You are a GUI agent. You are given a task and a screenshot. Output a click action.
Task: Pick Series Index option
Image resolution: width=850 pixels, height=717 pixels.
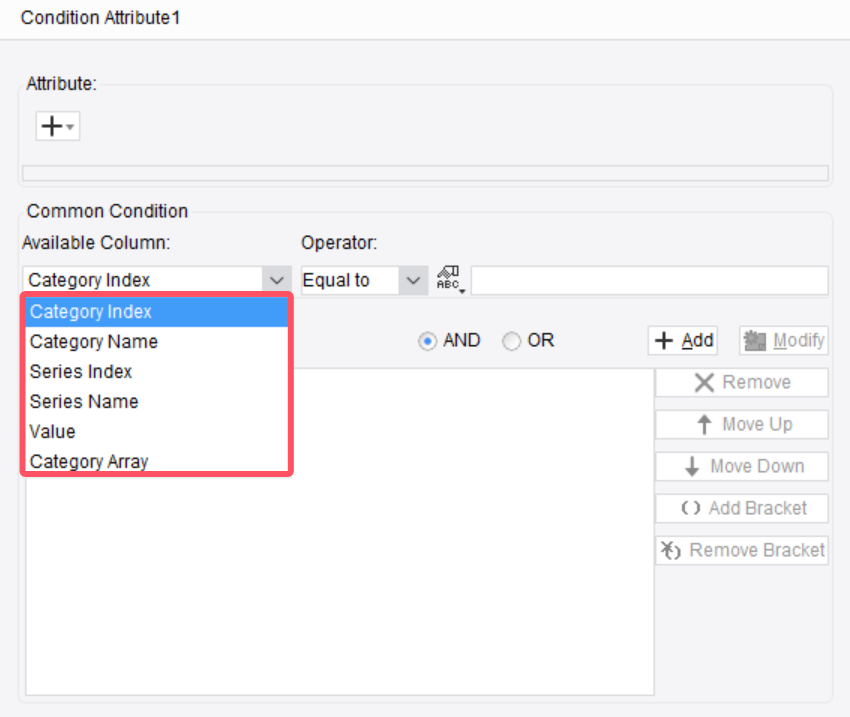tap(157, 372)
